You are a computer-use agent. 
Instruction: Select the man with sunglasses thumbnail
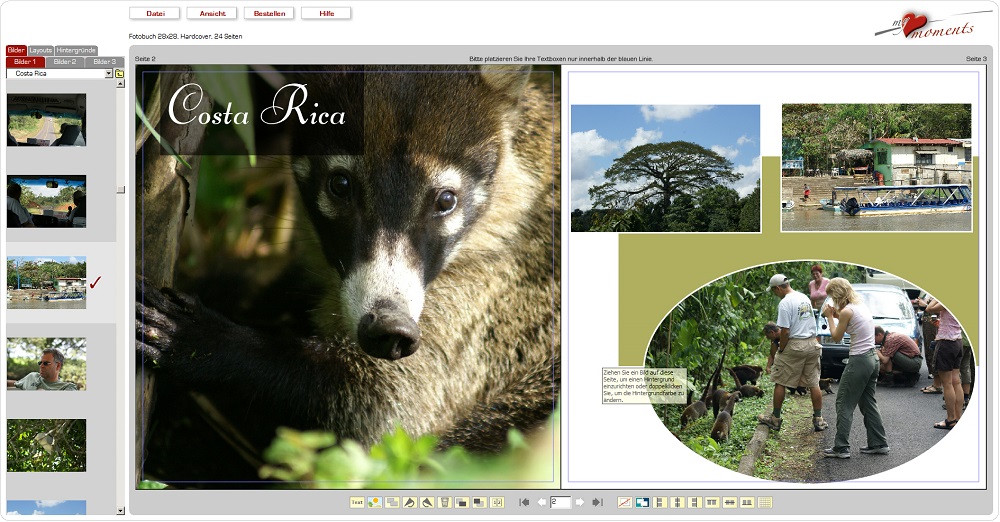[x=47, y=364]
